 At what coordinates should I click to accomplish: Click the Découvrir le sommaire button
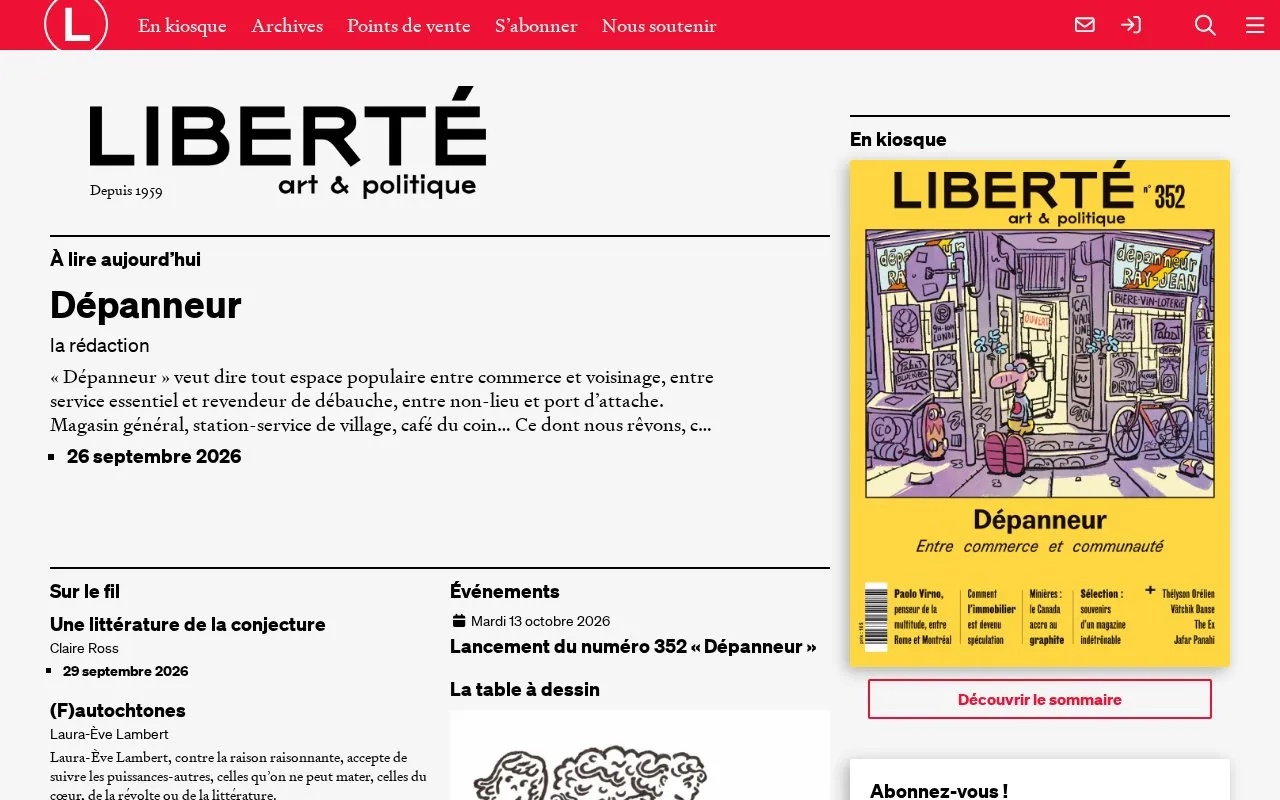pos(1040,699)
